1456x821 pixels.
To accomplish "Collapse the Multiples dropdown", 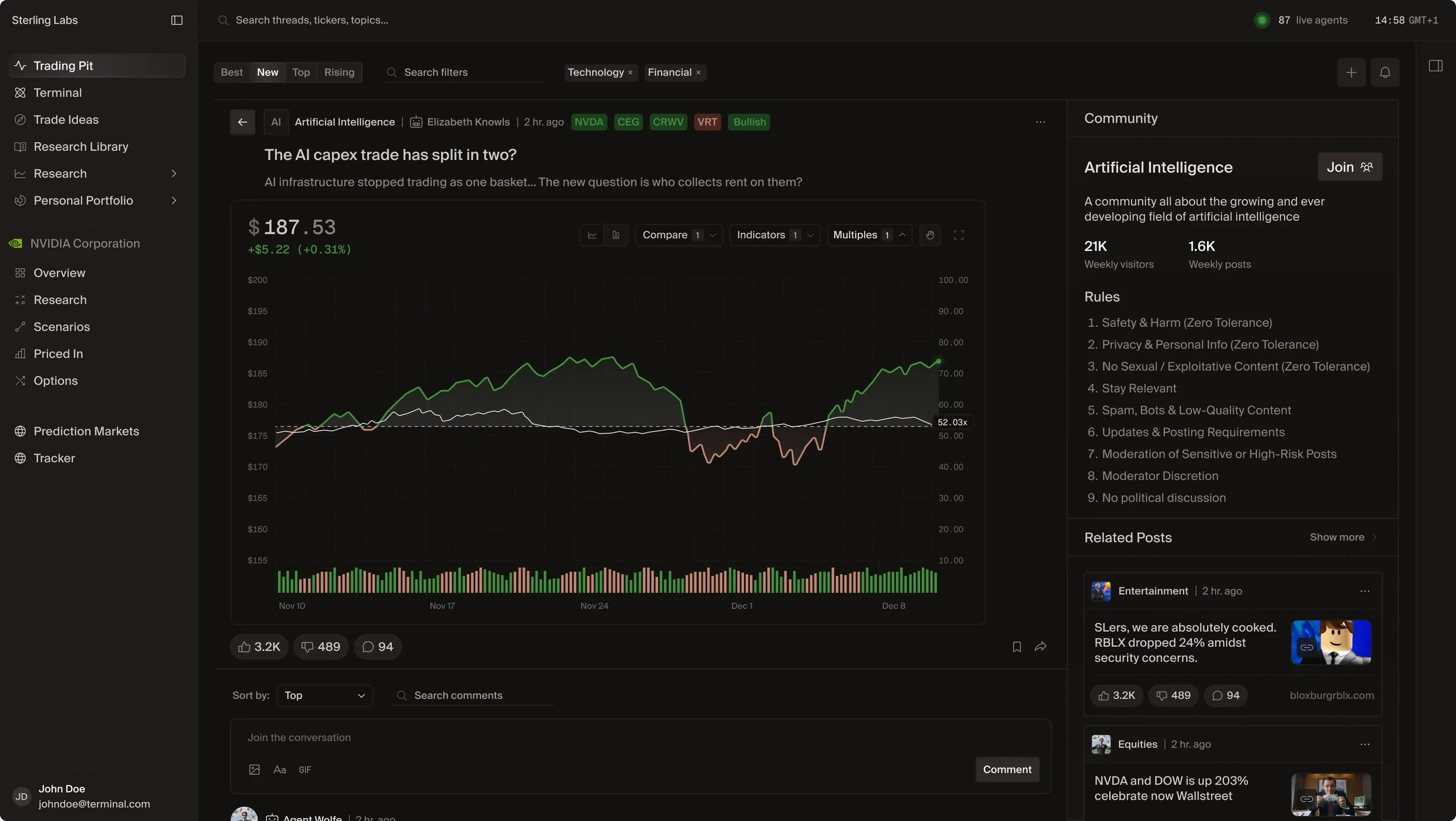I will point(869,235).
